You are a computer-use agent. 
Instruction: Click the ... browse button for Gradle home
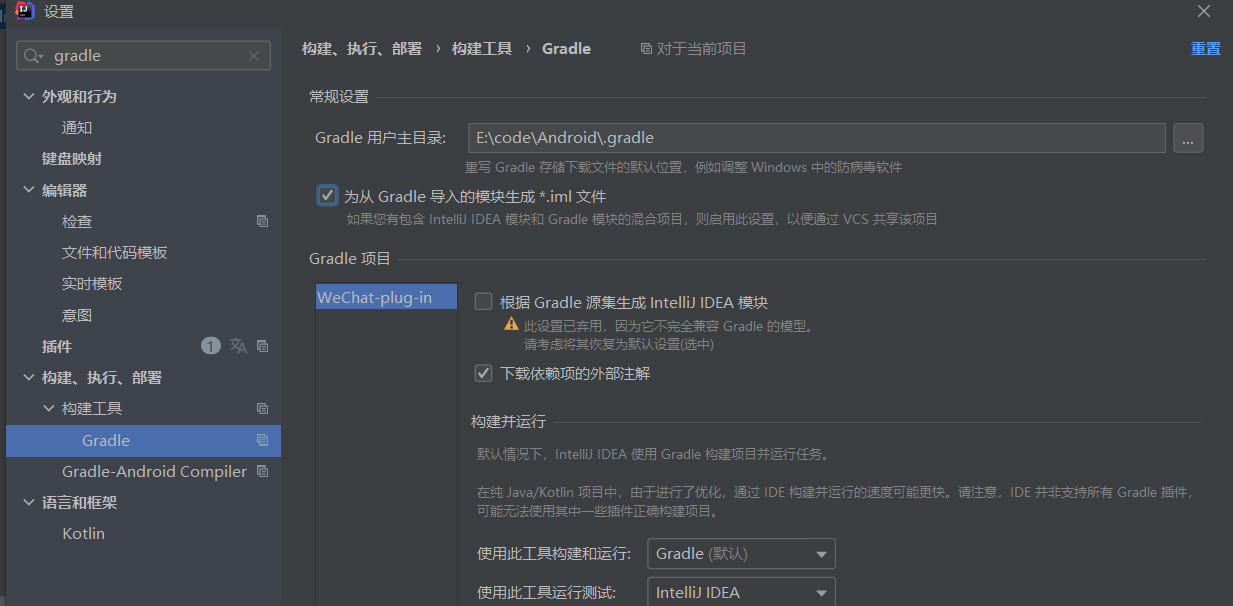coord(1188,138)
